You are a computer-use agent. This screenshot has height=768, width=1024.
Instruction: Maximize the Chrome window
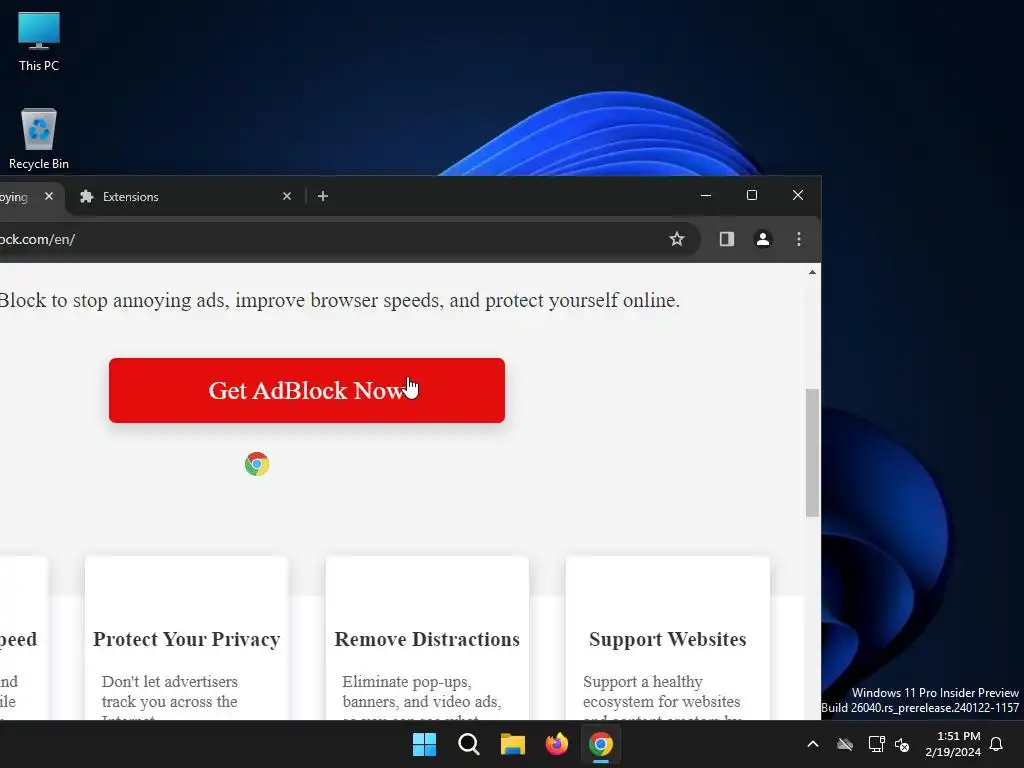pyautogui.click(x=752, y=195)
